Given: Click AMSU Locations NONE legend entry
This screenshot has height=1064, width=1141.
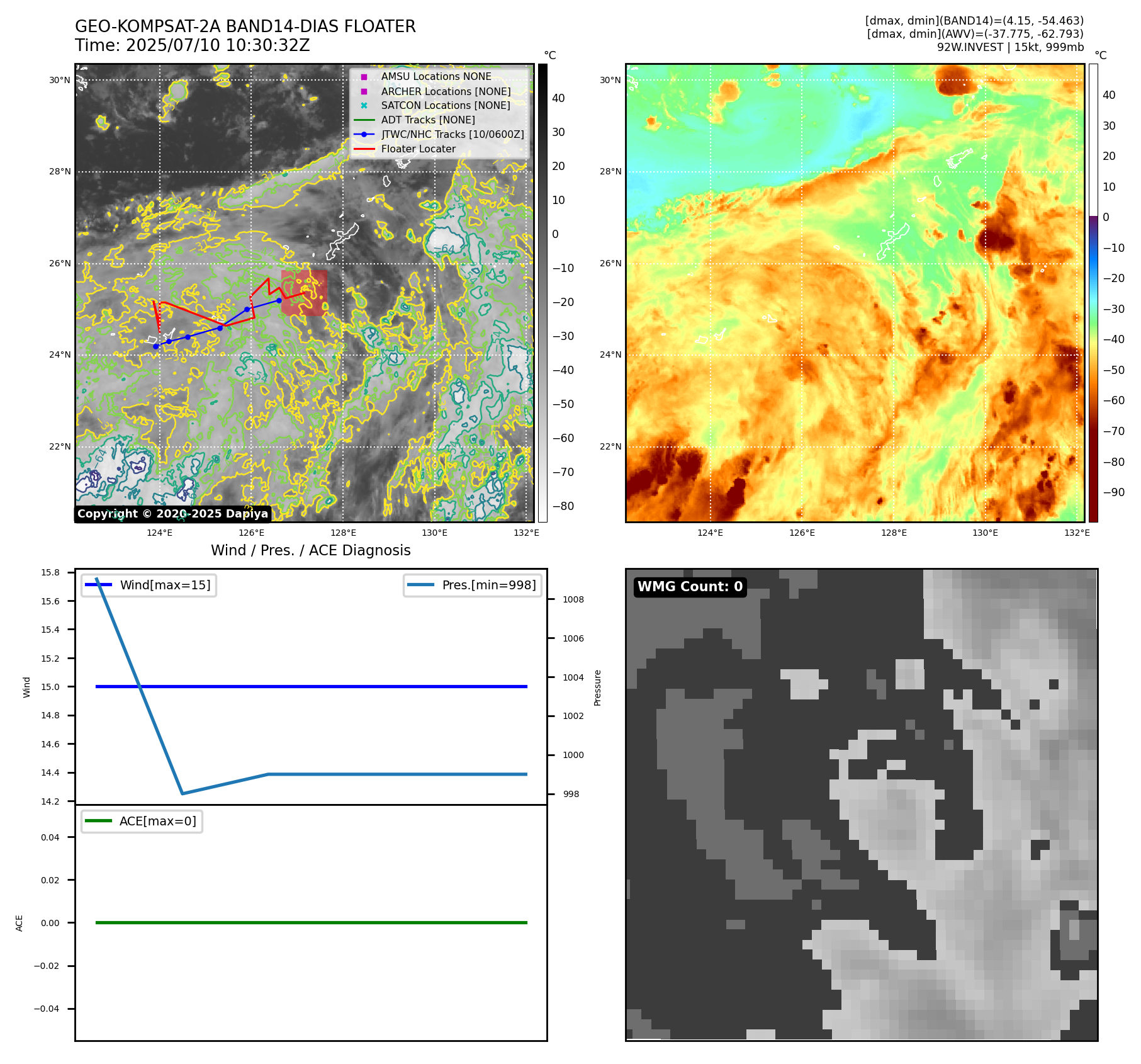Looking at the screenshot, I should (x=436, y=76).
